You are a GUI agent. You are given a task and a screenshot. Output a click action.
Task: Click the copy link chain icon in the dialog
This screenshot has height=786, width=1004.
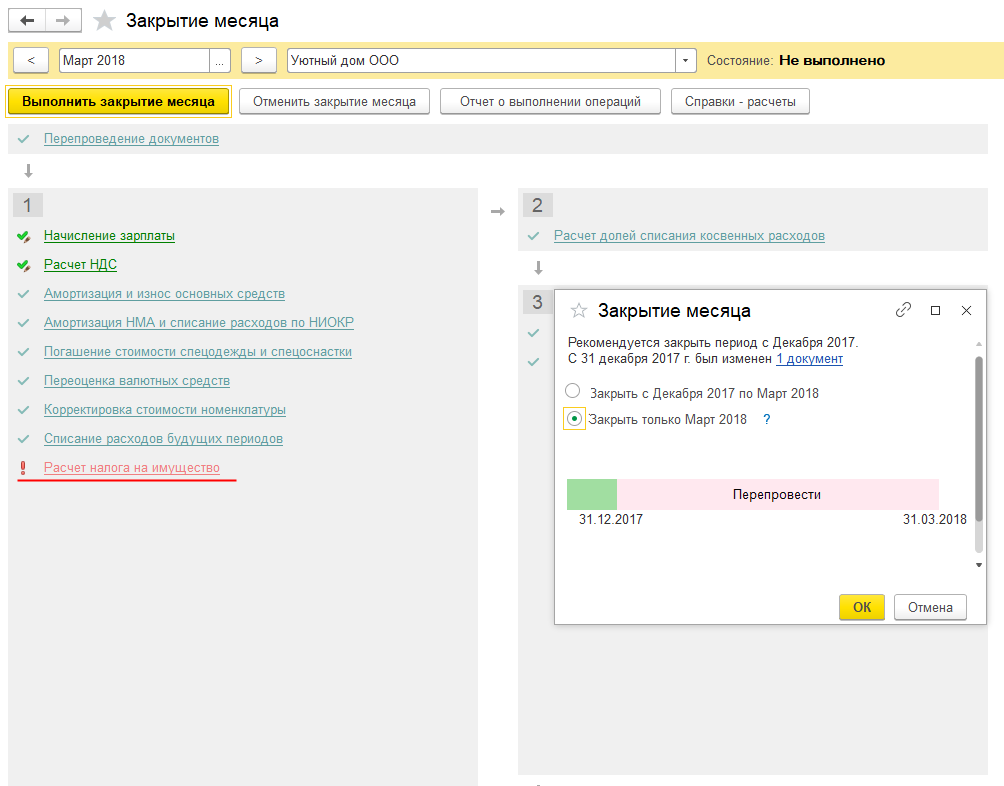(903, 310)
